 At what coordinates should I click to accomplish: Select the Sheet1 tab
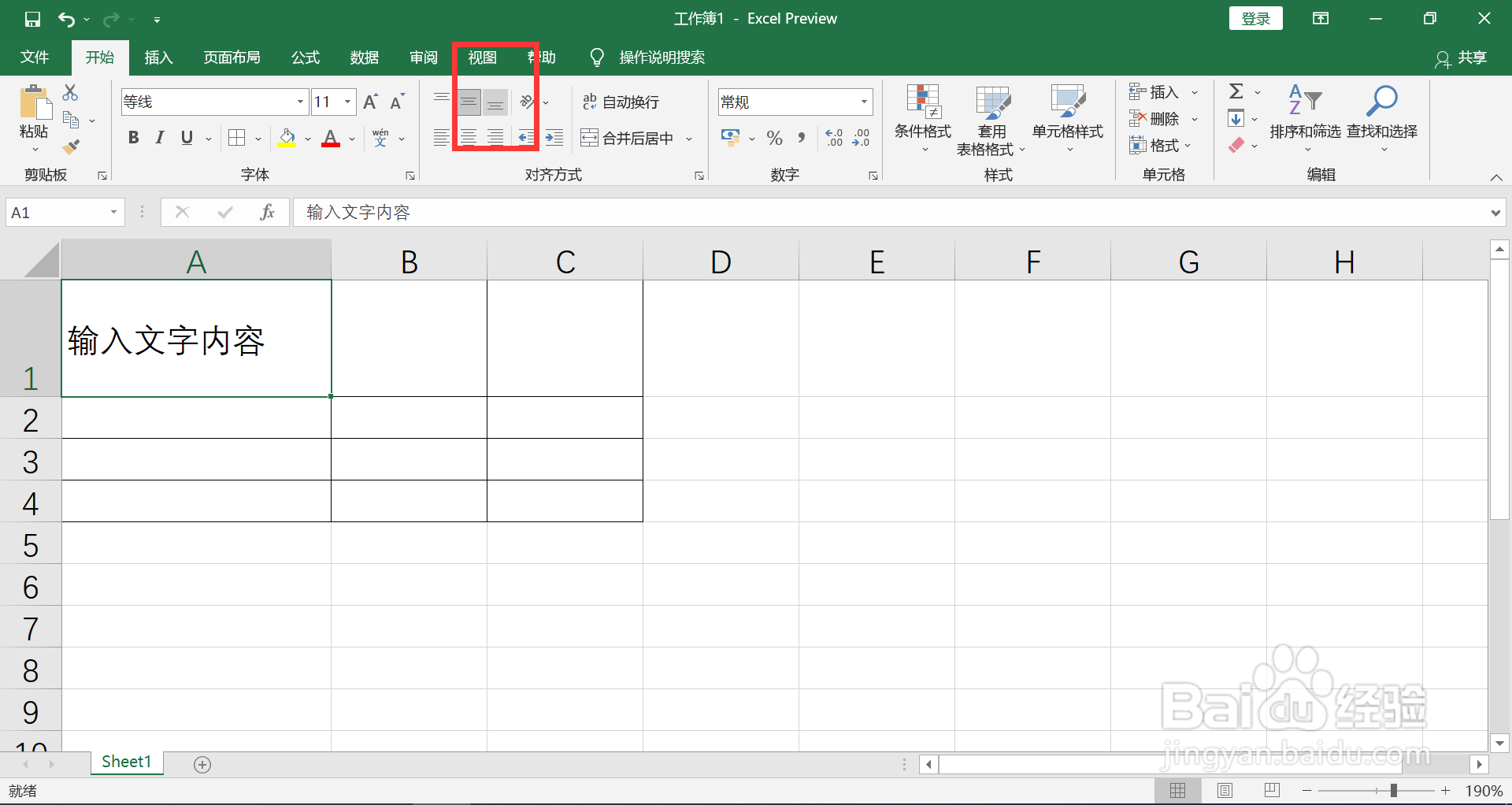tap(126, 762)
